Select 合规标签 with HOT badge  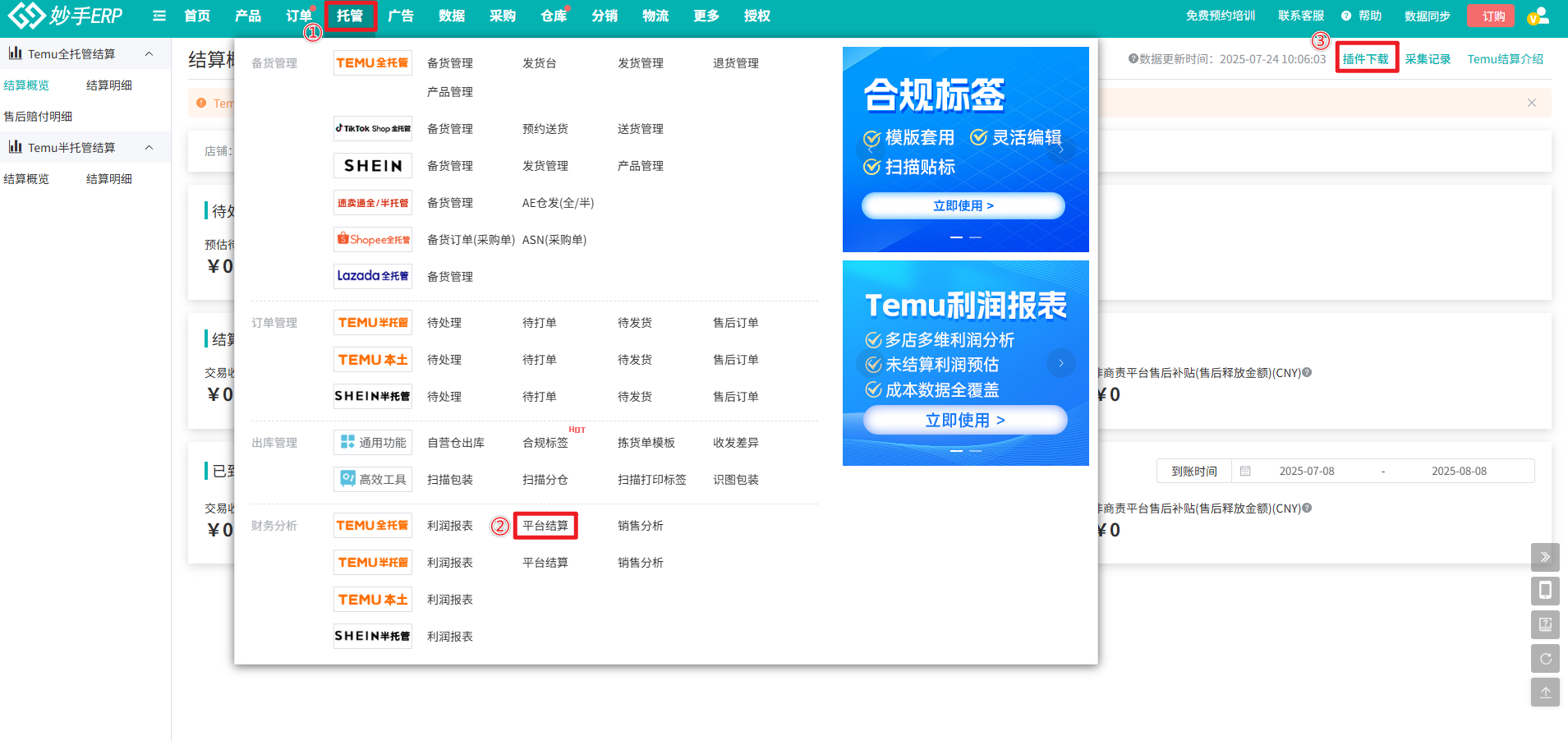545,443
